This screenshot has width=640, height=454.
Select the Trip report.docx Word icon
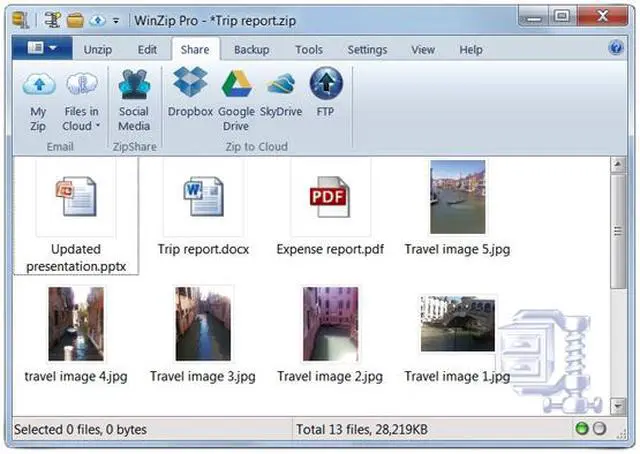tap(203, 196)
